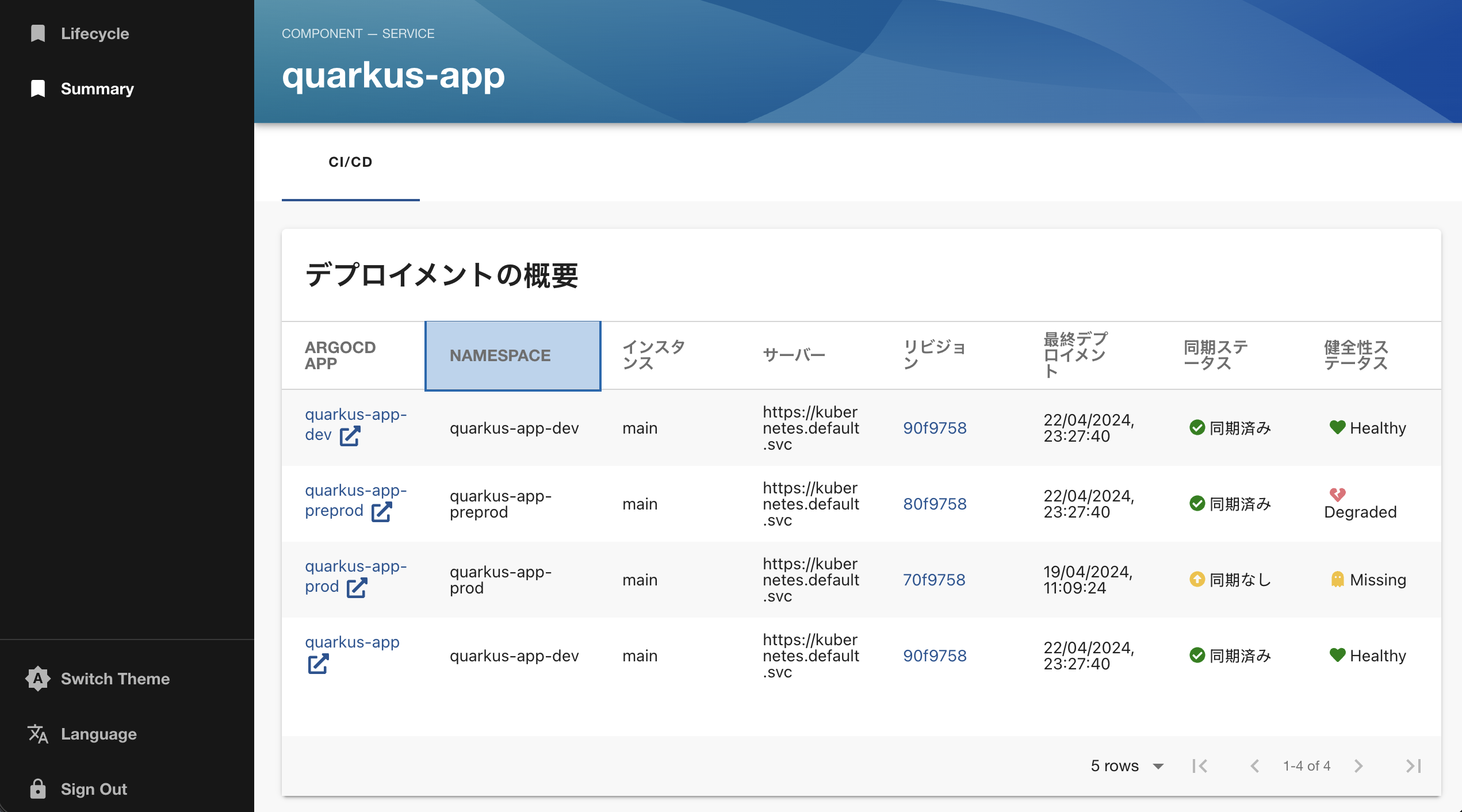The width and height of the screenshot is (1462, 812).
Task: Open revision link 80f9758
Action: [935, 504]
